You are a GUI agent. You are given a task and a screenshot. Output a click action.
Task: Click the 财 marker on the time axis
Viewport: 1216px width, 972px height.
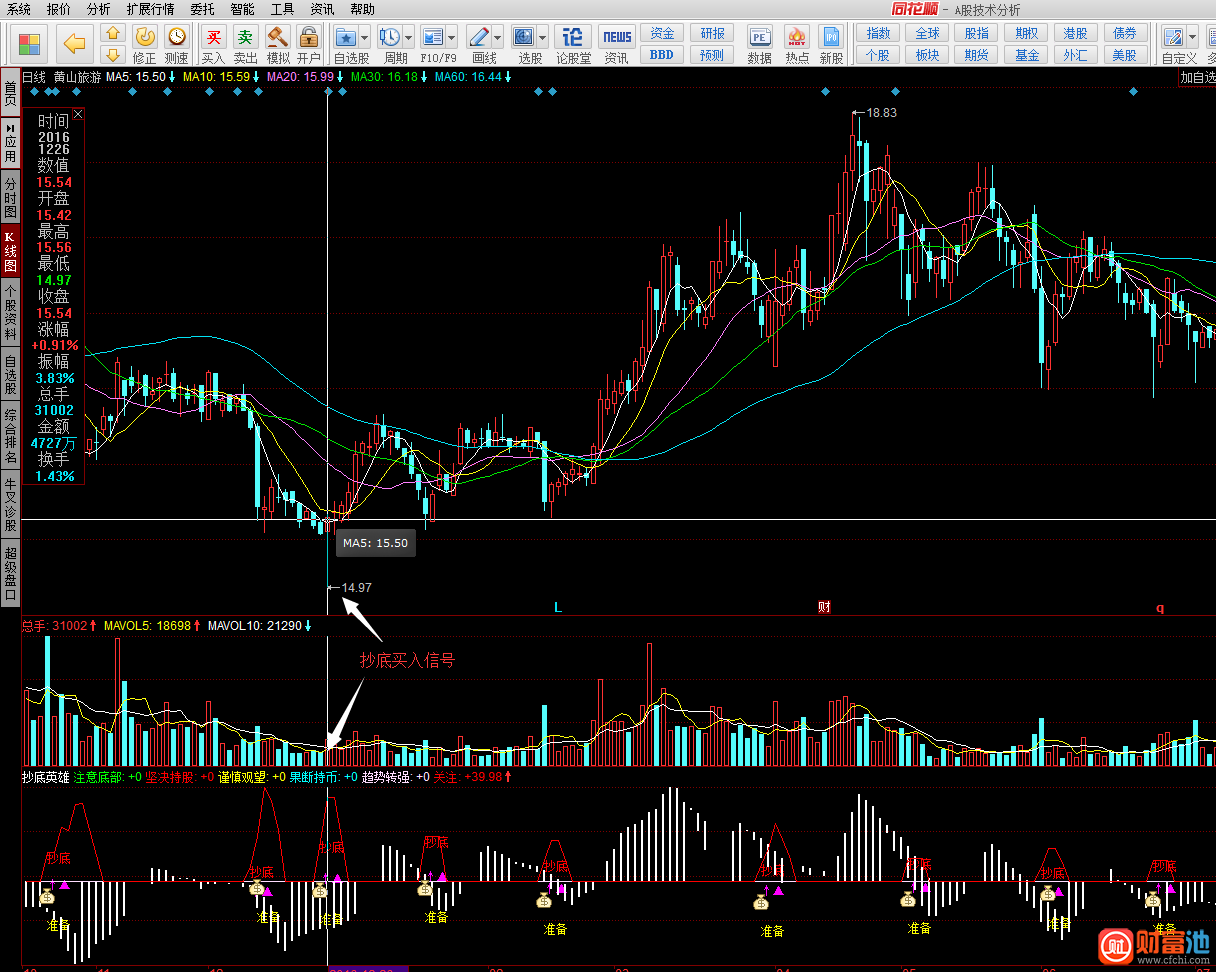[824, 607]
